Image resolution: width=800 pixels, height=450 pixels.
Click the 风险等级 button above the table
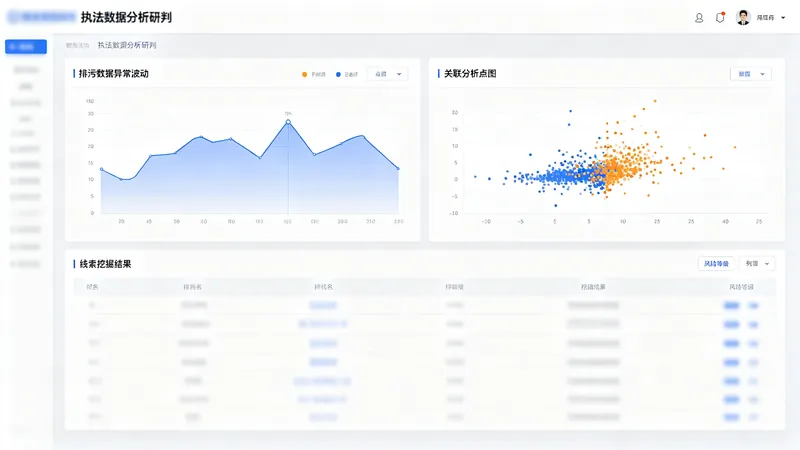pyautogui.click(x=716, y=264)
